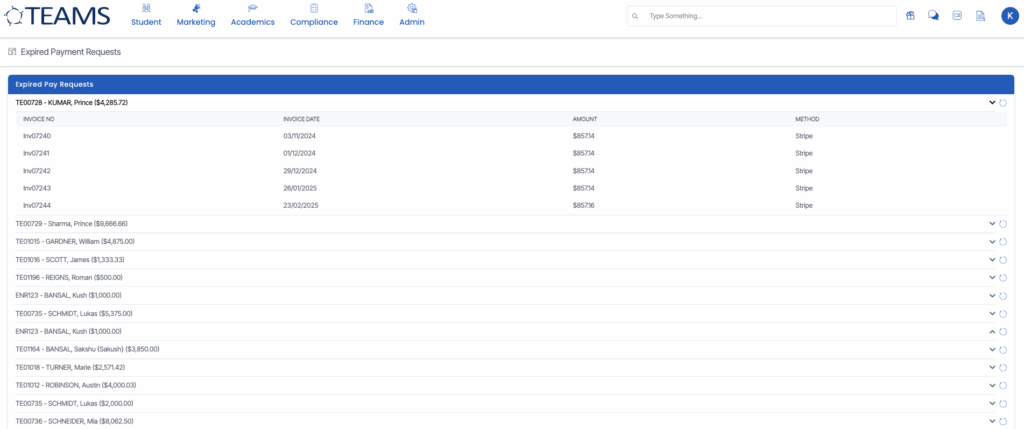1024x429 pixels.
Task: Expand the ROBINSON, Austin row chevron
Action: click(992, 385)
